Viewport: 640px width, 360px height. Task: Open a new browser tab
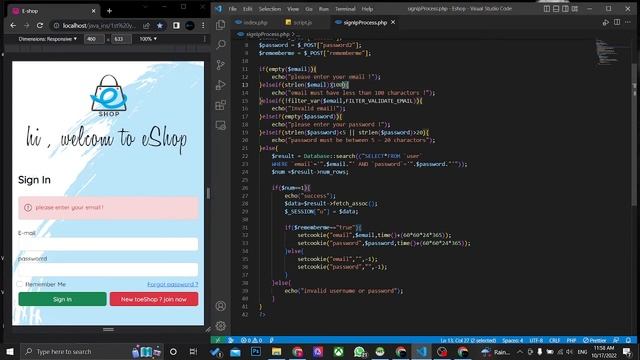109,11
